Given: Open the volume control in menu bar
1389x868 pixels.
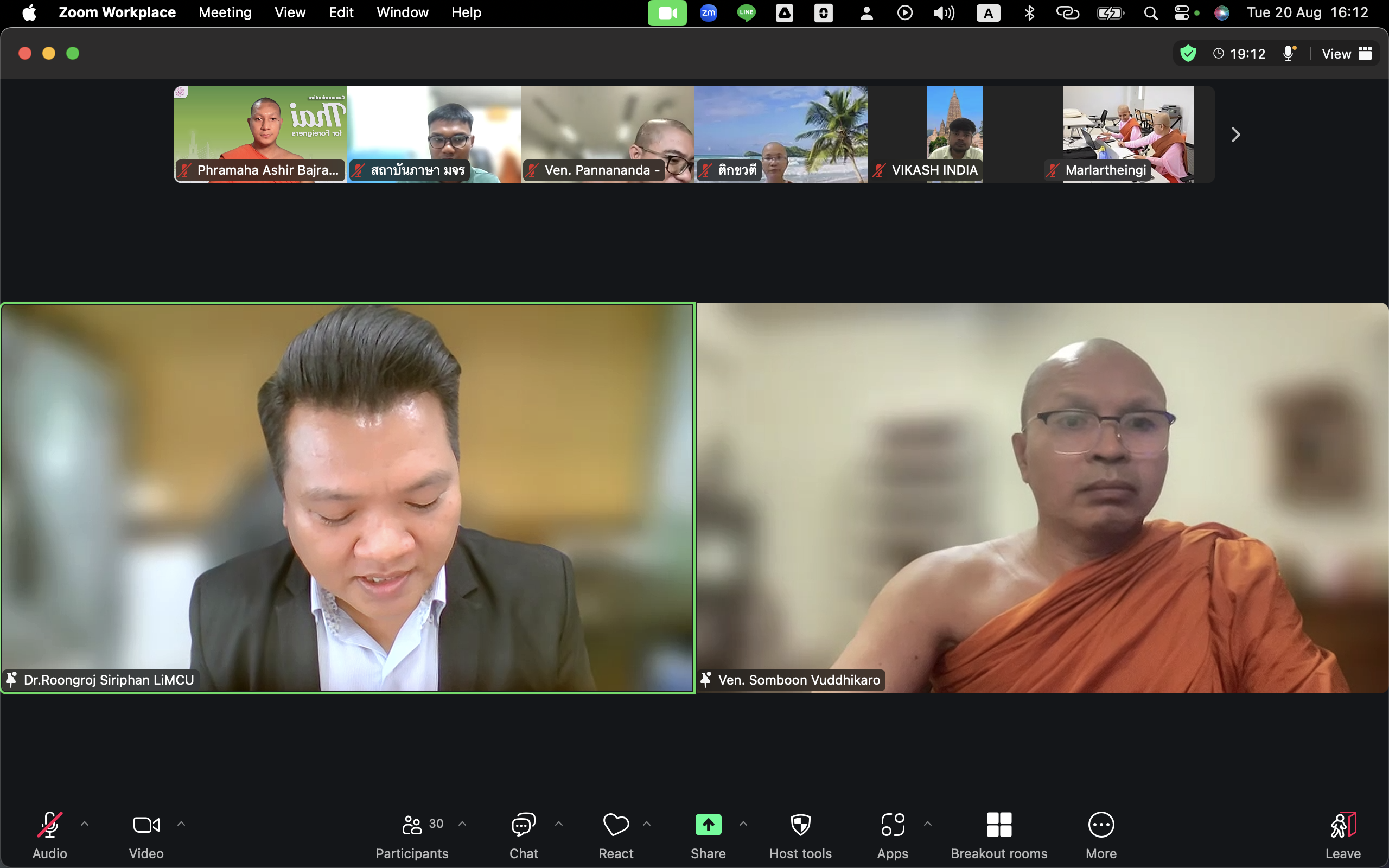Looking at the screenshot, I should click(944, 12).
